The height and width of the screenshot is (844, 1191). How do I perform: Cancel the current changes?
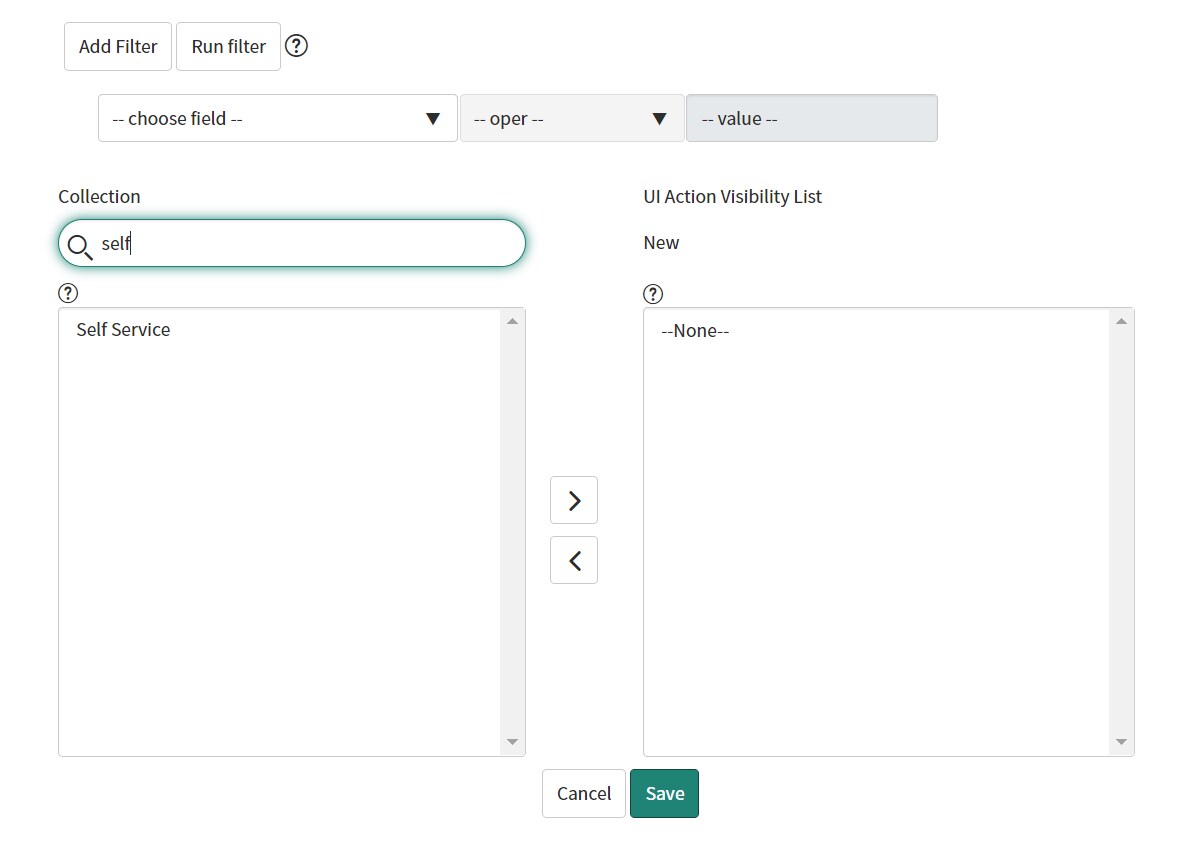click(x=583, y=793)
